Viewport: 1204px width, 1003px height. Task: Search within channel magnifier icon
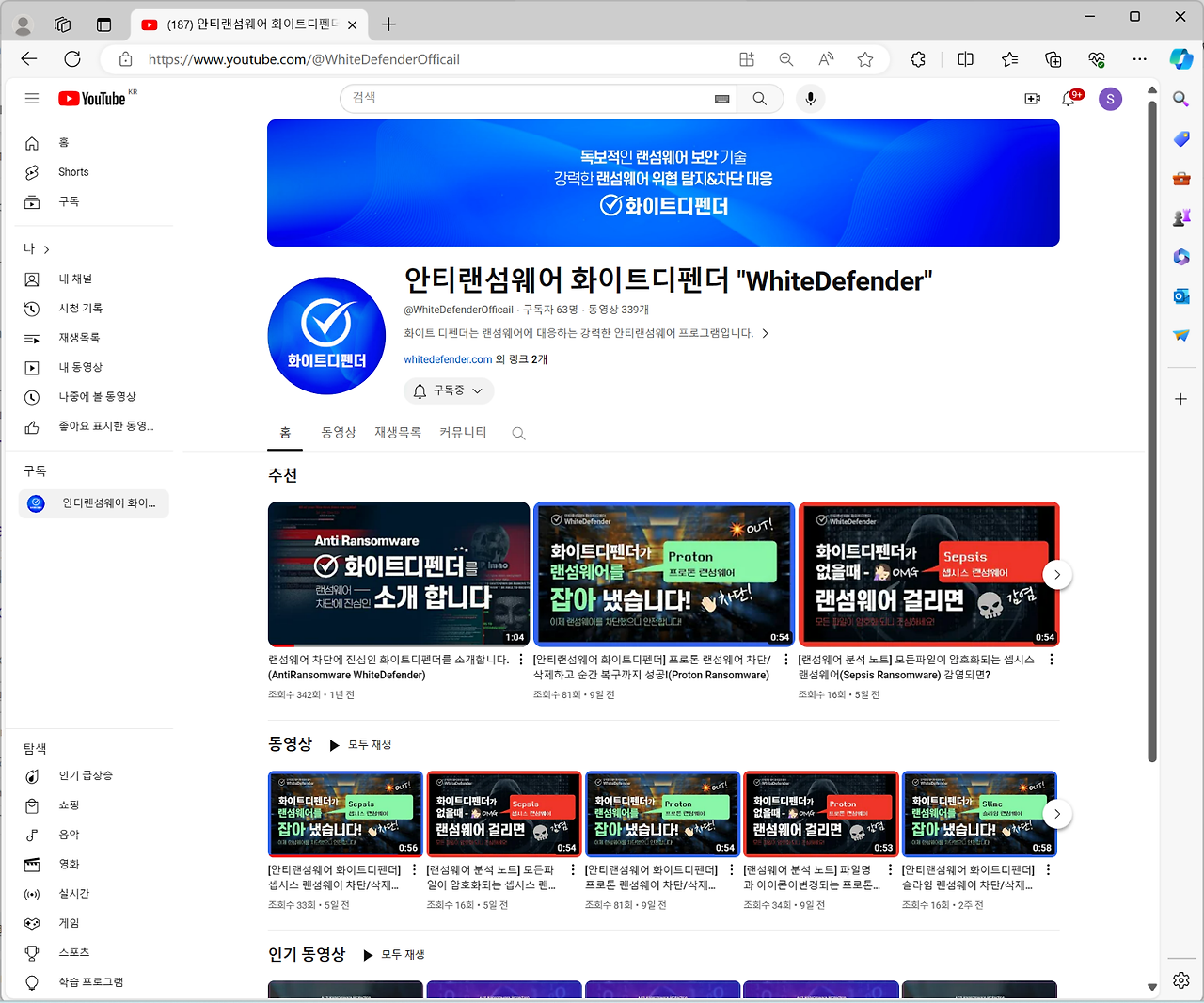pyautogui.click(x=518, y=433)
